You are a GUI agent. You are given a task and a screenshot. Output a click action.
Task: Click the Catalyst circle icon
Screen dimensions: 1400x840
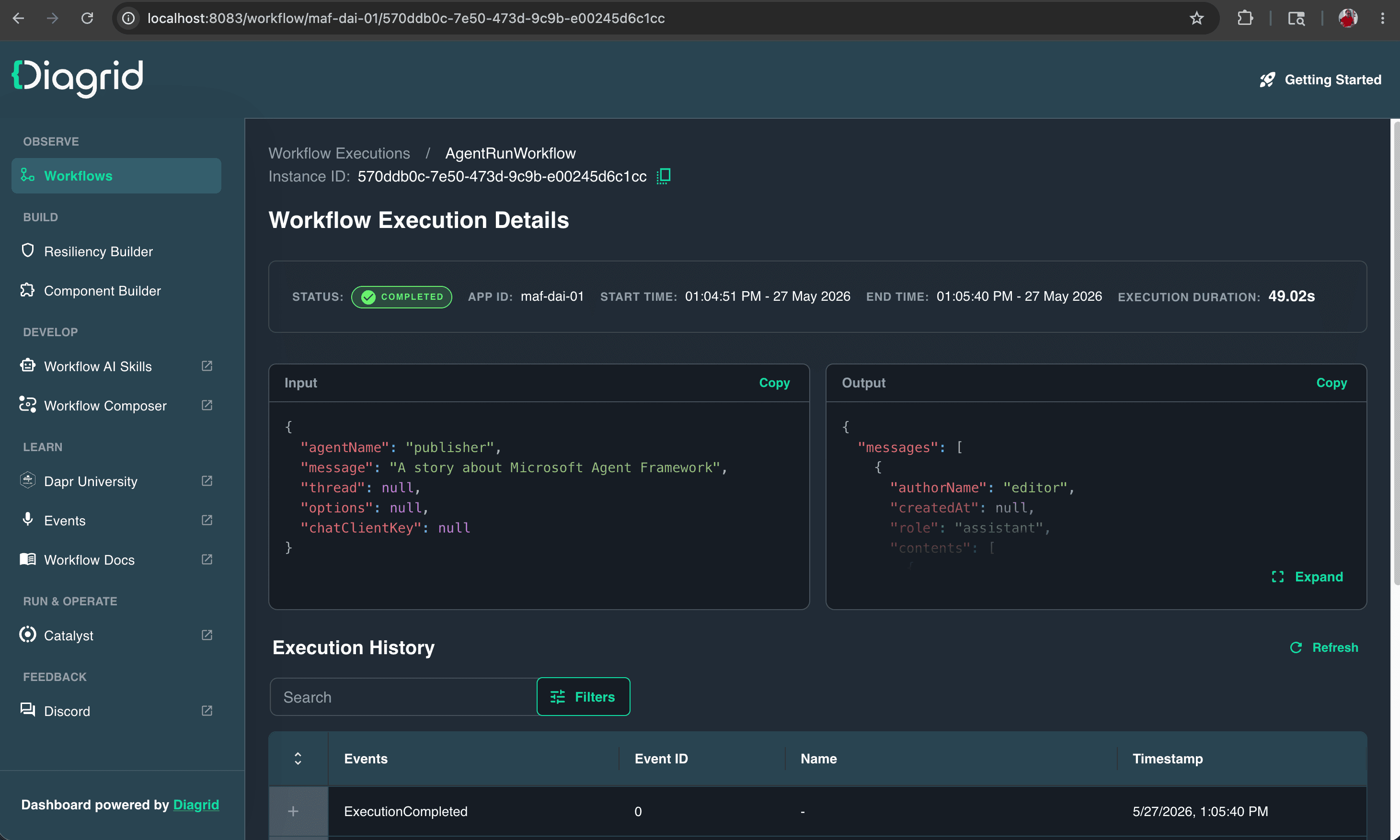coord(27,635)
